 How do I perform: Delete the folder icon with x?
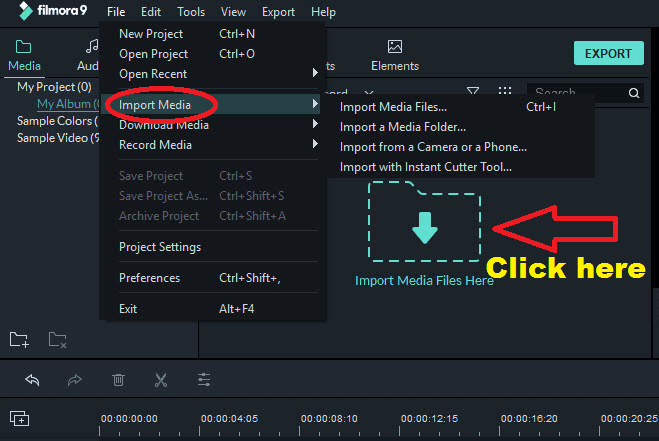pyautogui.click(x=58, y=340)
